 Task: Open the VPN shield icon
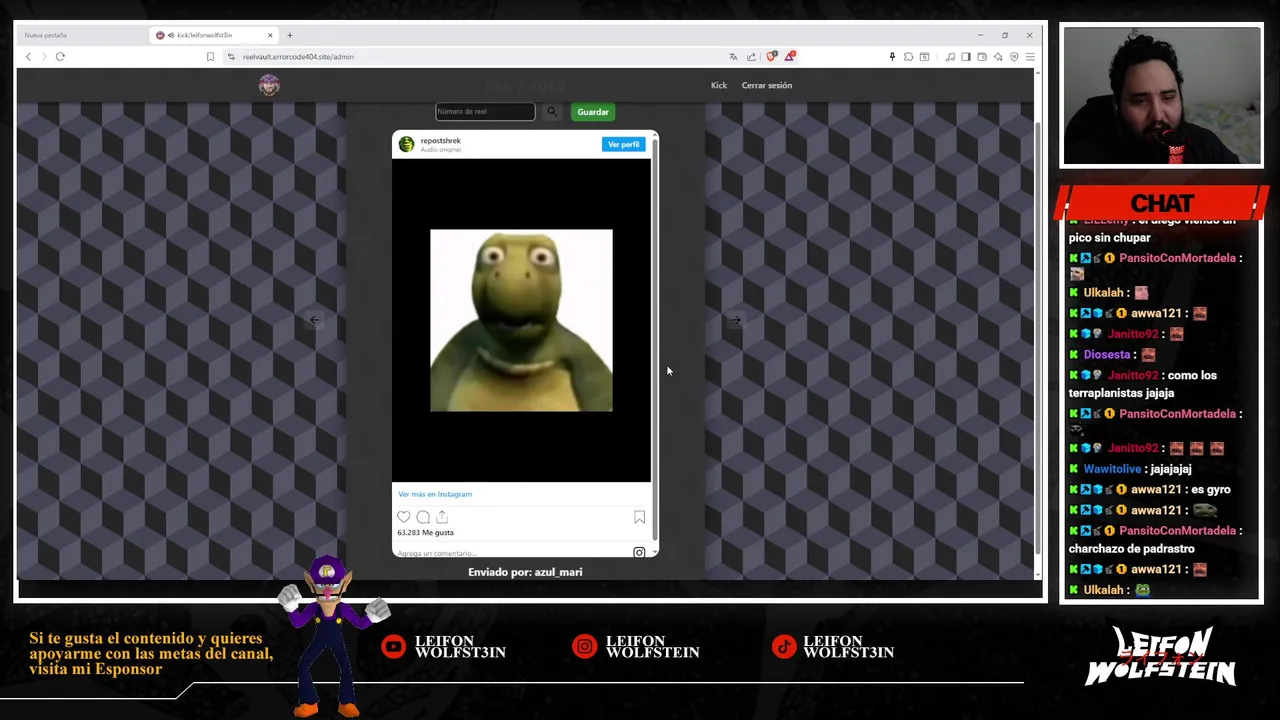[x=1014, y=57]
